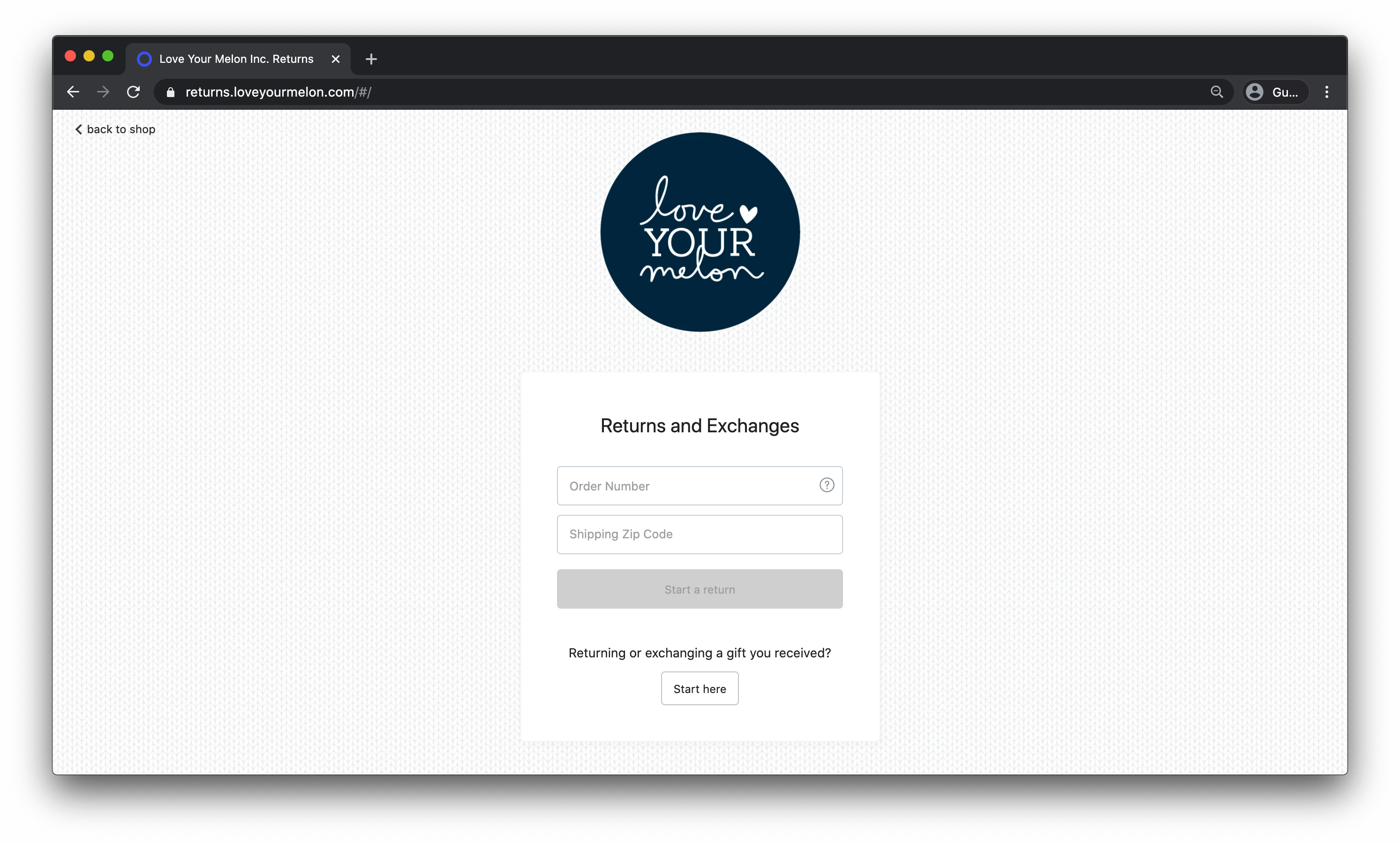This screenshot has width=1400, height=844.
Task: Click the green fullscreen window button
Action: tap(108, 56)
